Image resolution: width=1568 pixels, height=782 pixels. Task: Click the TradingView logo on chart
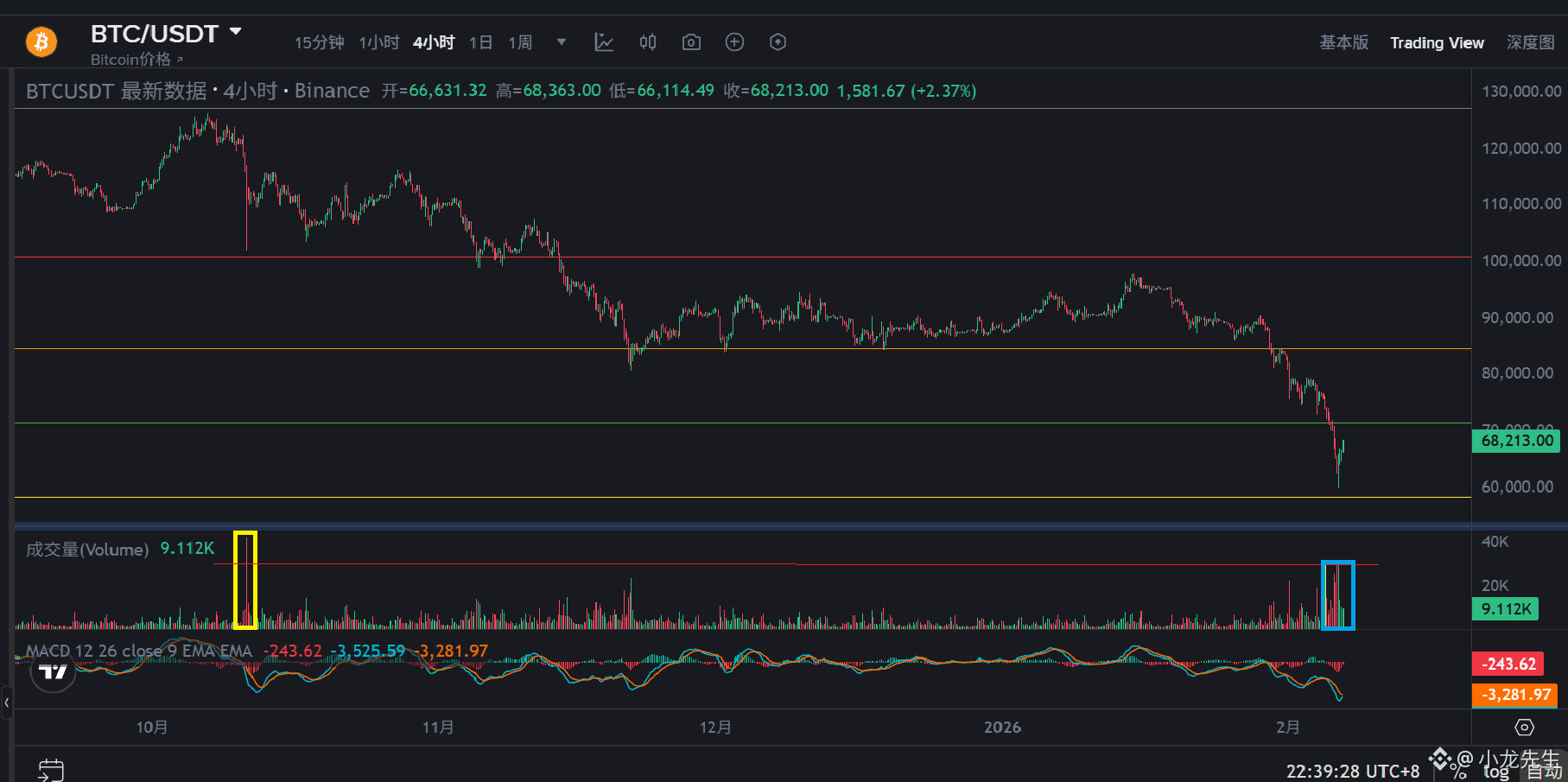click(53, 671)
